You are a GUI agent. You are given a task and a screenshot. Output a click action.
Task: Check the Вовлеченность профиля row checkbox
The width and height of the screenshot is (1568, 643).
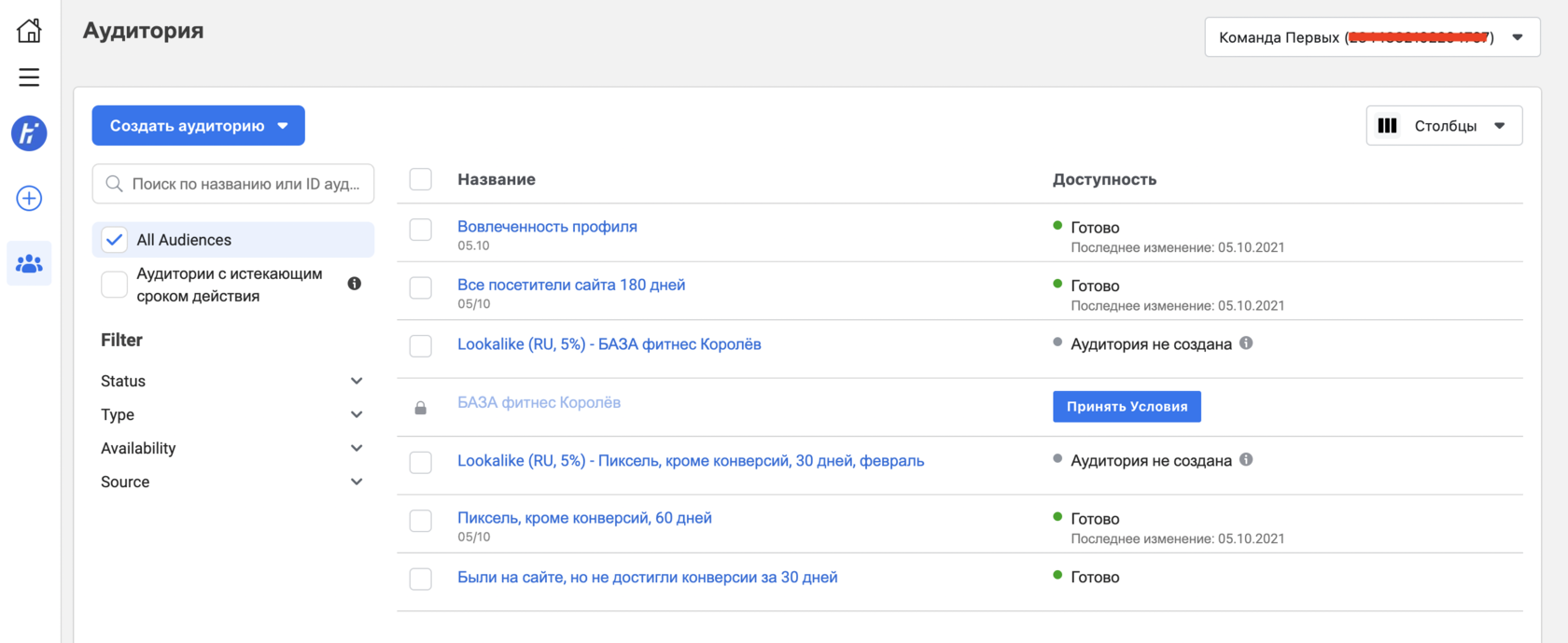tap(421, 230)
